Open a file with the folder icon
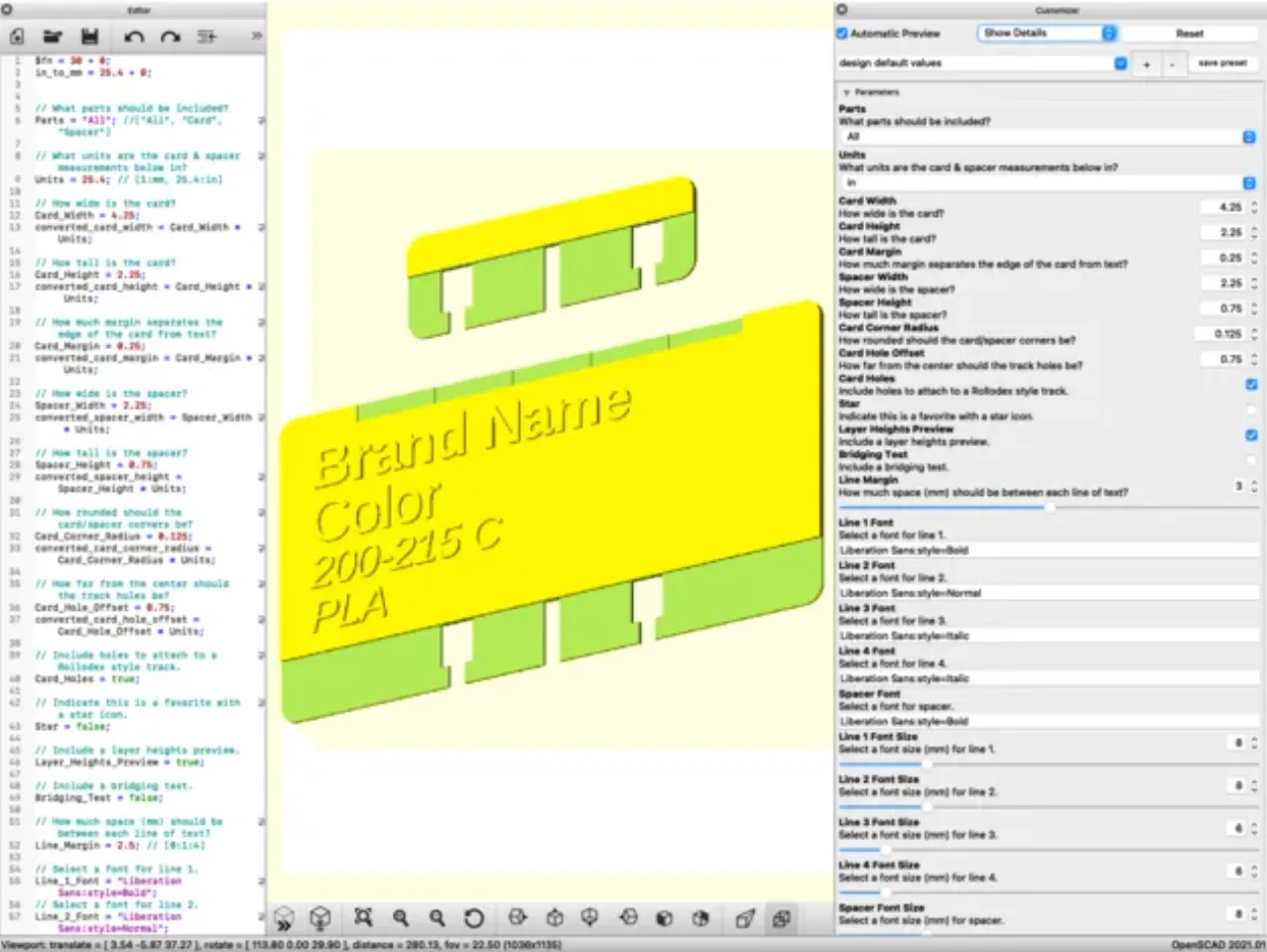Viewport: 1267px width, 952px height. [x=53, y=37]
